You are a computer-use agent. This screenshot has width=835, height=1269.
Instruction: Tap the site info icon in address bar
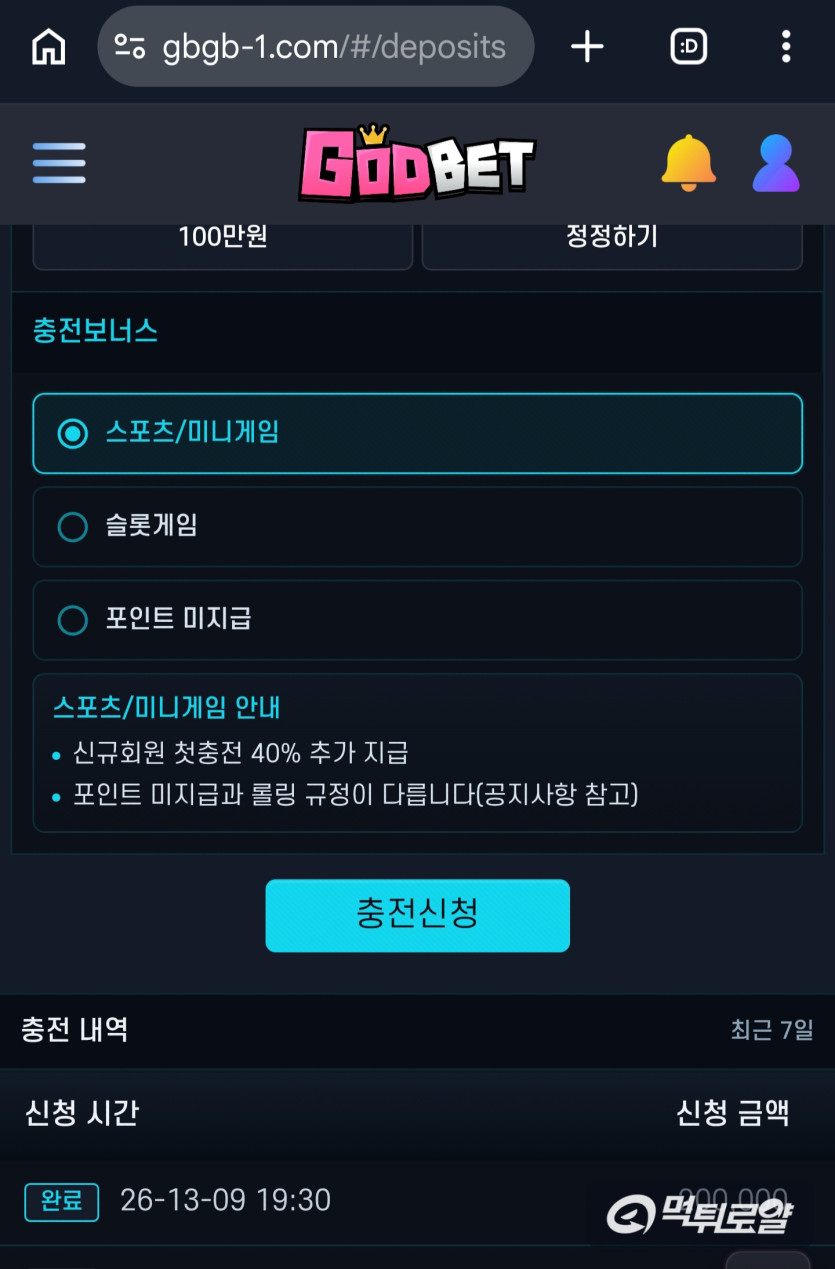tap(130, 47)
